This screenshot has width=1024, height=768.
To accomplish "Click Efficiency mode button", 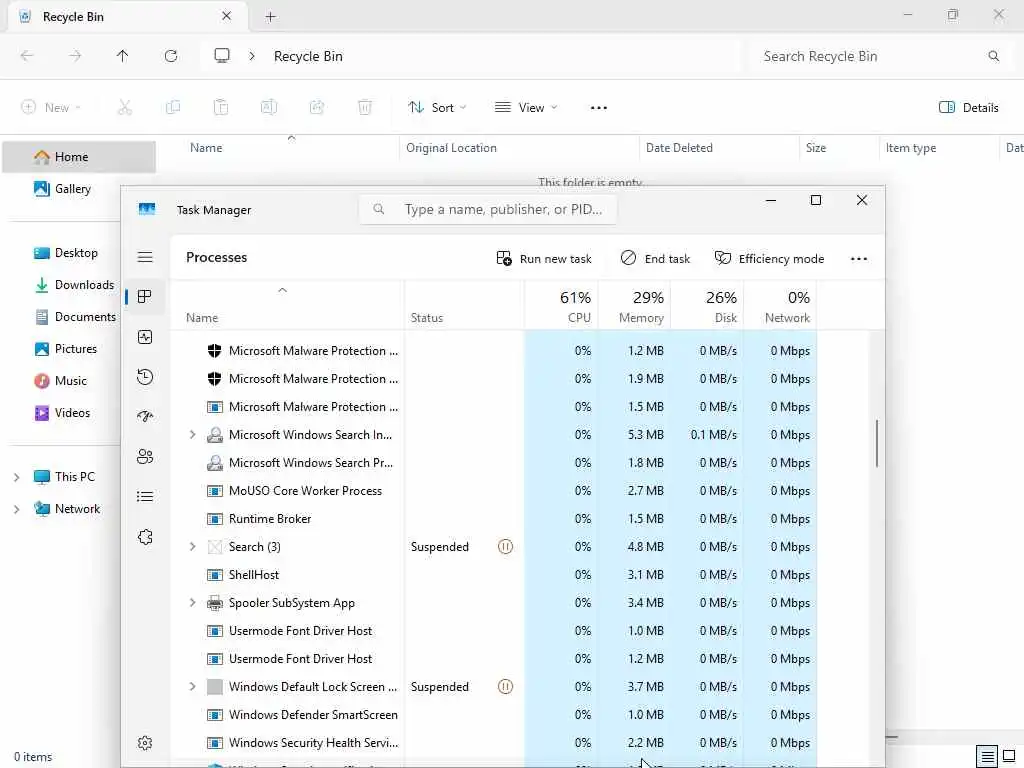I will tap(769, 259).
